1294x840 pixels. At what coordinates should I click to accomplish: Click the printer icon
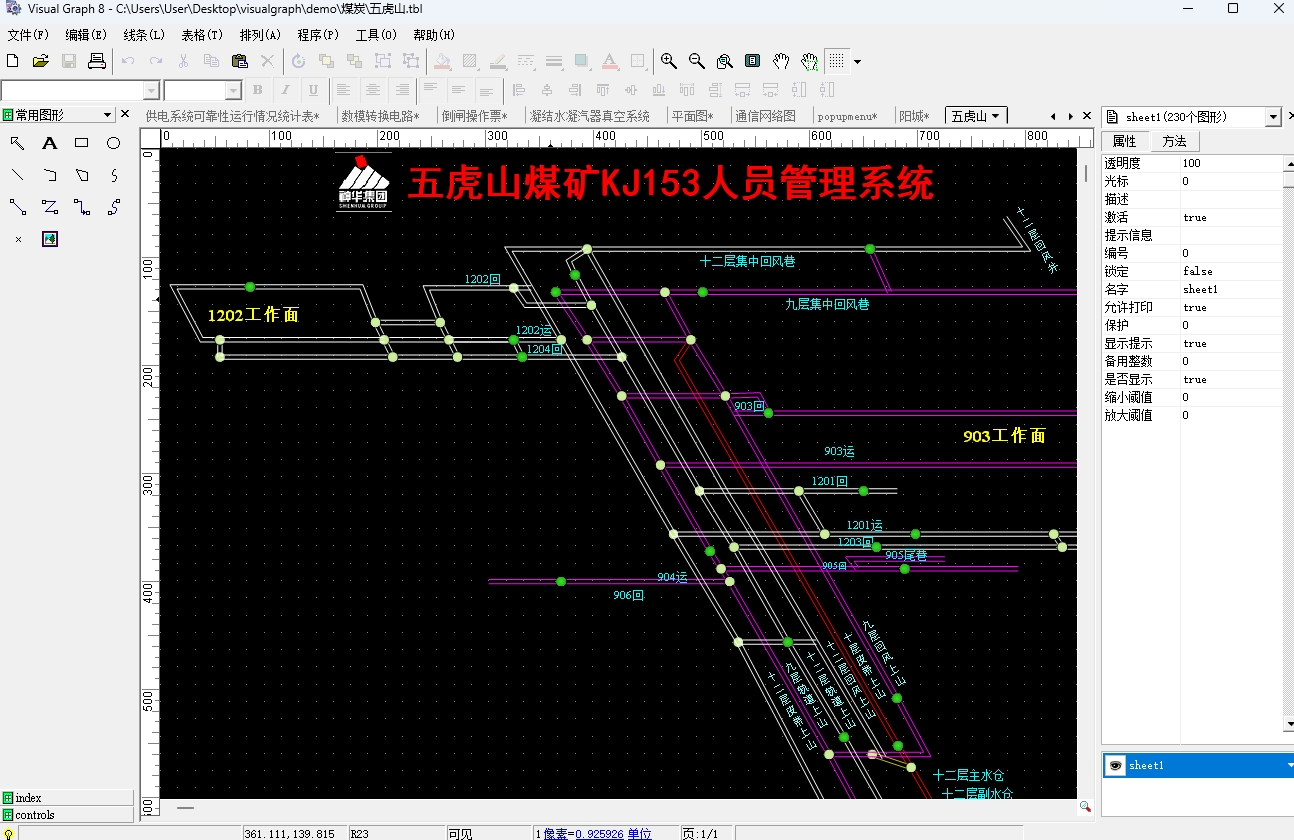click(x=97, y=61)
